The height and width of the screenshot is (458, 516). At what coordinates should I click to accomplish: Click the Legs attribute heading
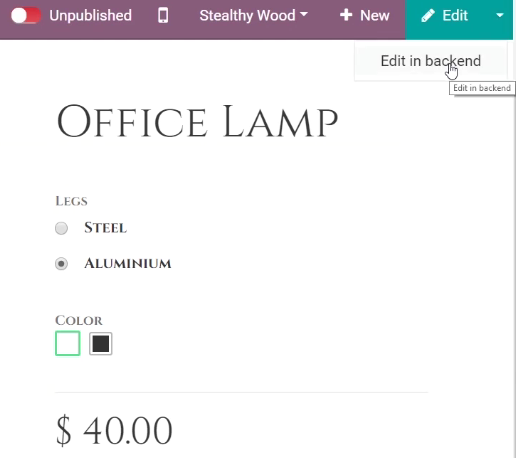click(71, 201)
